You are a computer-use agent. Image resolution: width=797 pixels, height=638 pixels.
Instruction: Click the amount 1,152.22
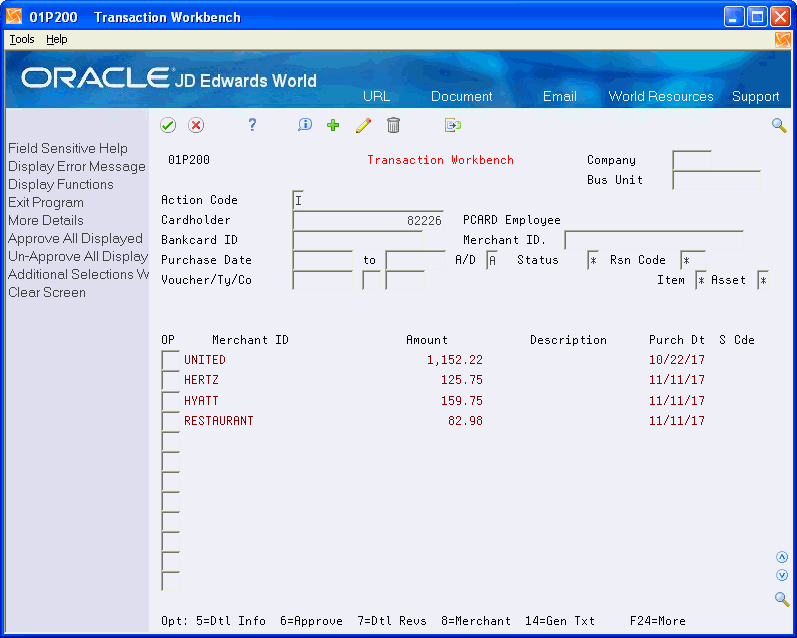click(x=454, y=360)
